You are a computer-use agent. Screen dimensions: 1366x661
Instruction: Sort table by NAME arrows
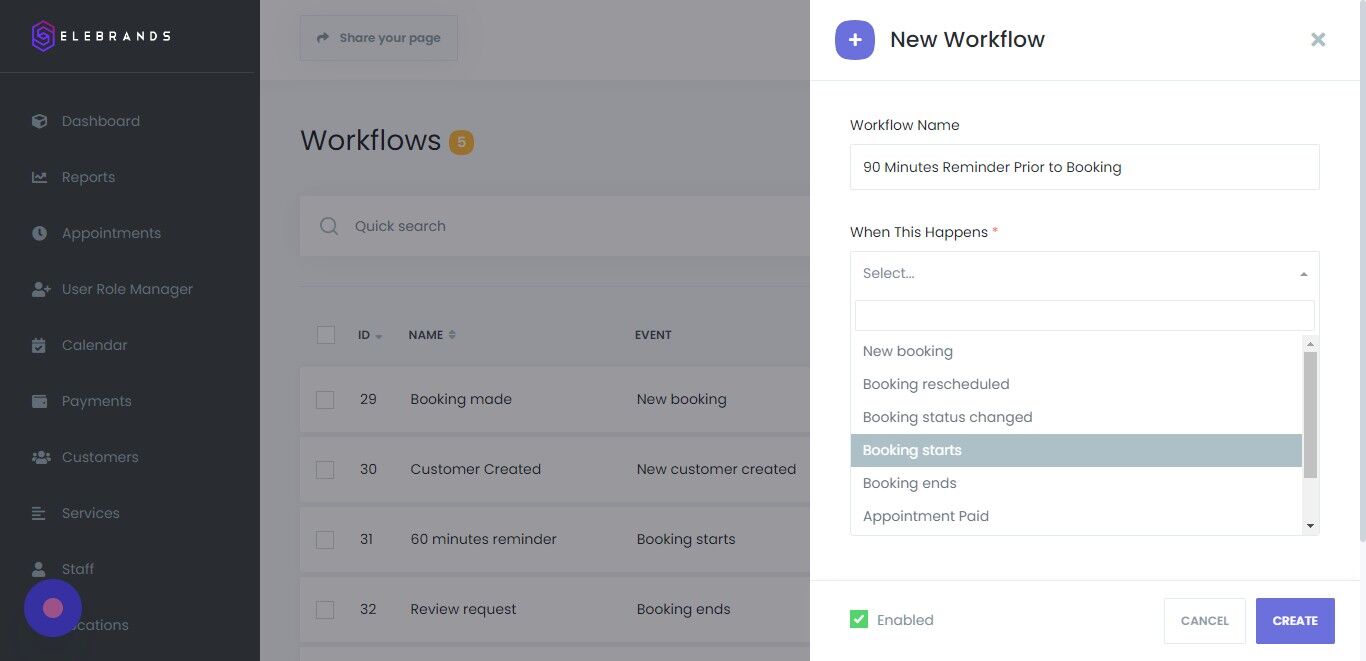coord(452,335)
